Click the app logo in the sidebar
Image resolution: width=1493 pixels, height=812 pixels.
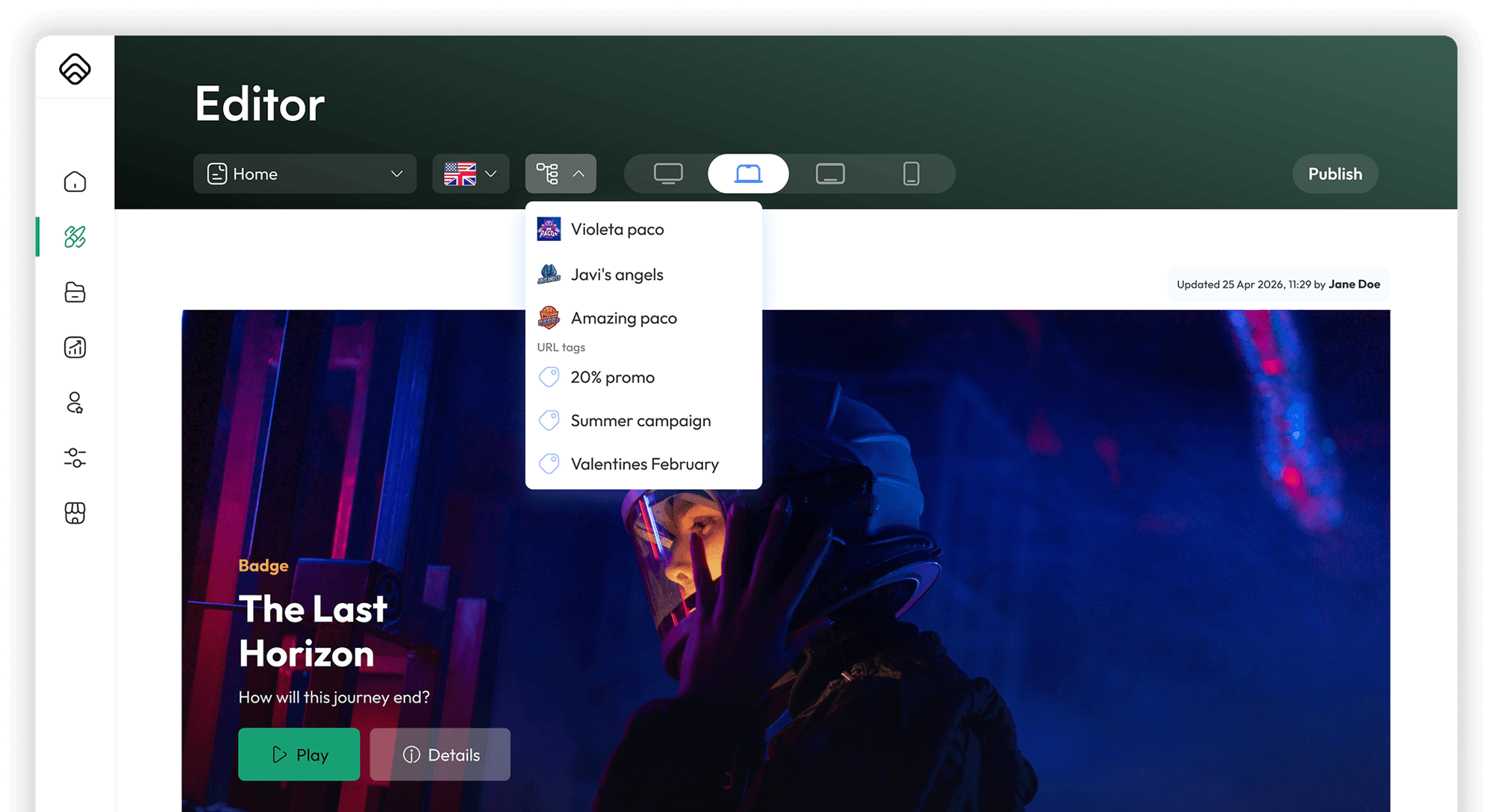pyautogui.click(x=75, y=69)
